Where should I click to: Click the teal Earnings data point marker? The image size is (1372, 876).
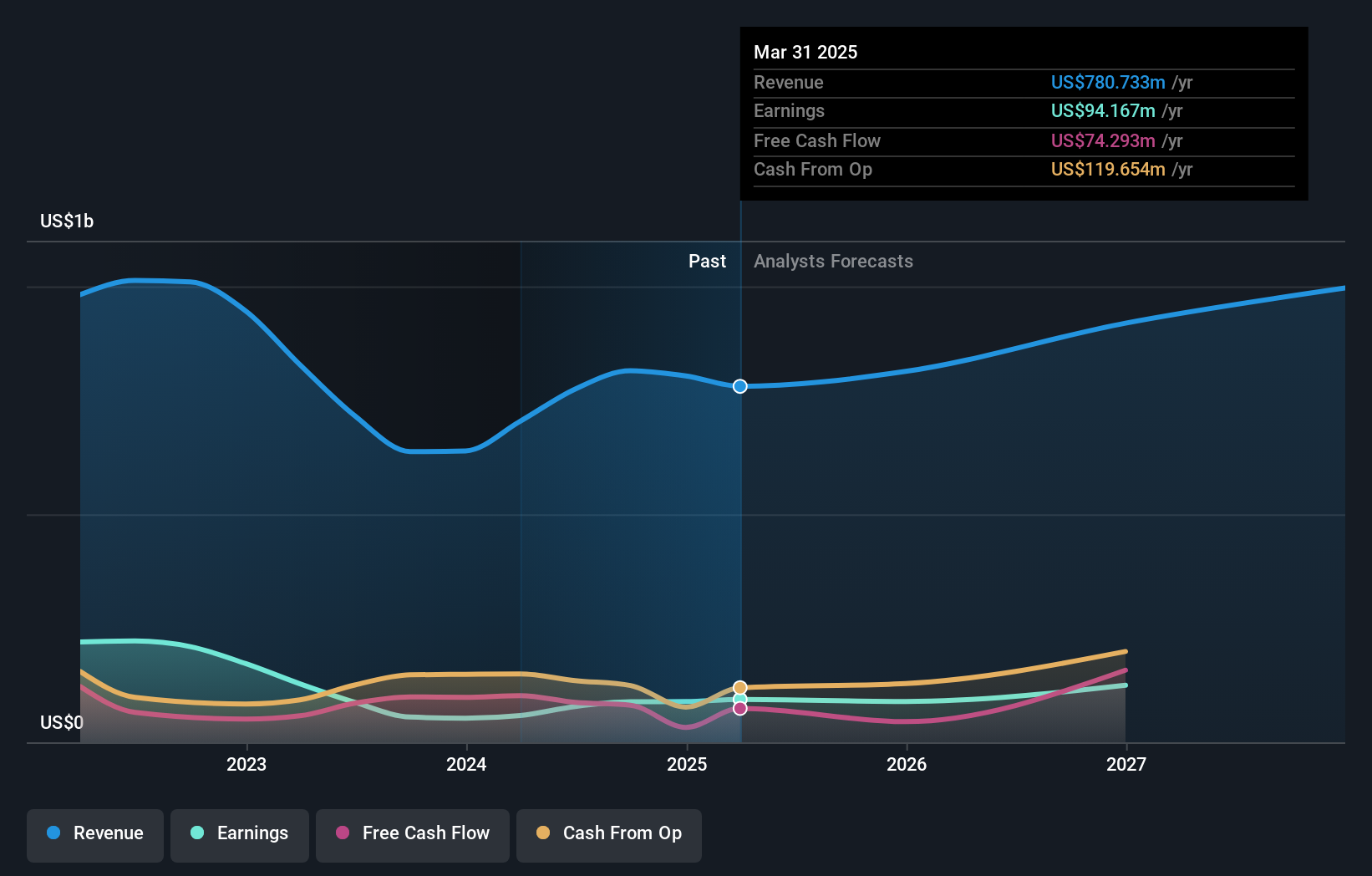point(740,699)
